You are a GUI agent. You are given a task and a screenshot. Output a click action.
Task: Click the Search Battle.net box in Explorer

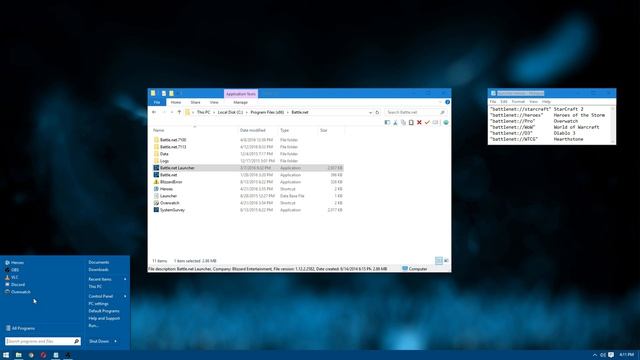coord(416,112)
